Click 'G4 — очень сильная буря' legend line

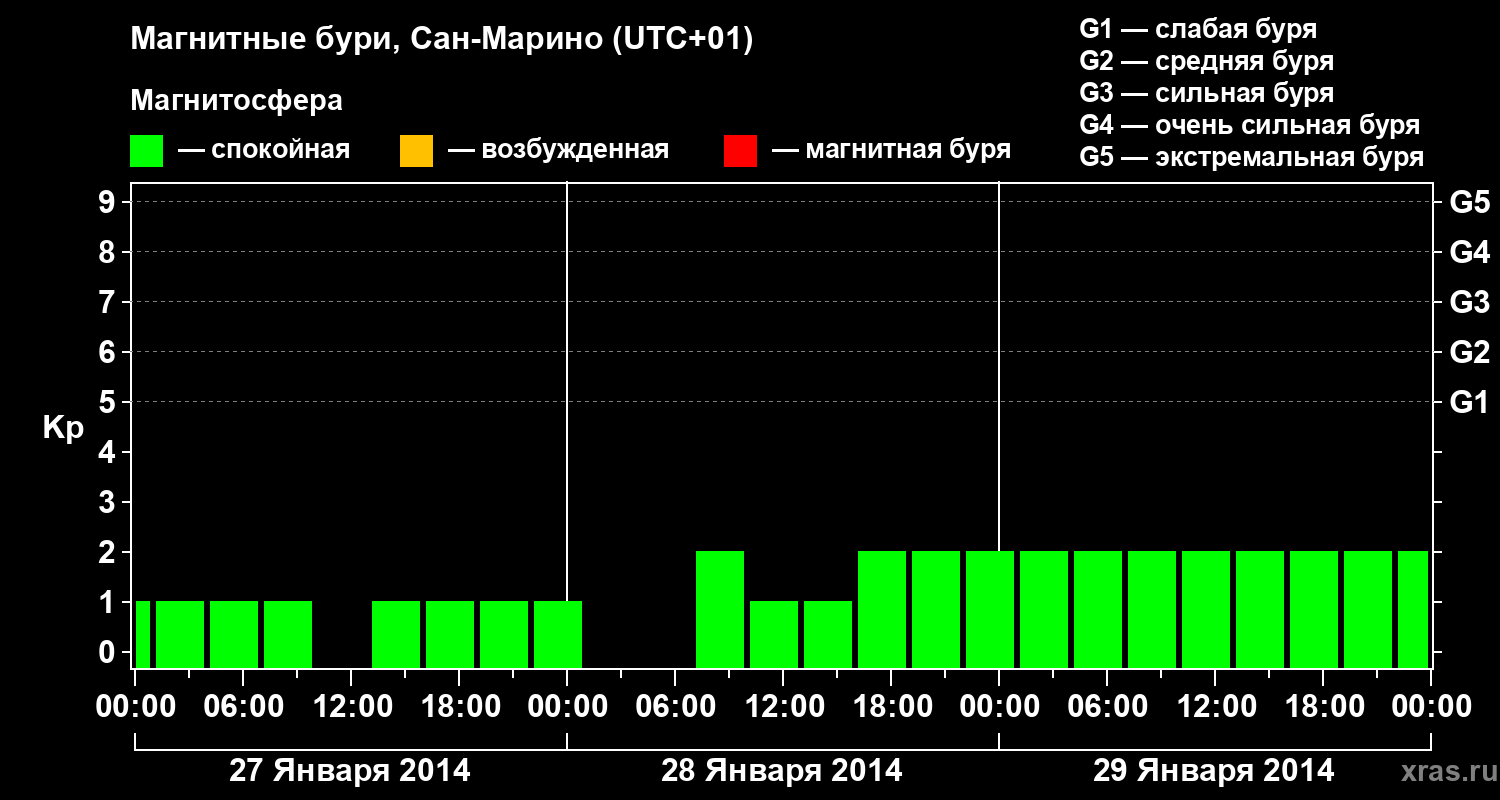click(x=1249, y=125)
